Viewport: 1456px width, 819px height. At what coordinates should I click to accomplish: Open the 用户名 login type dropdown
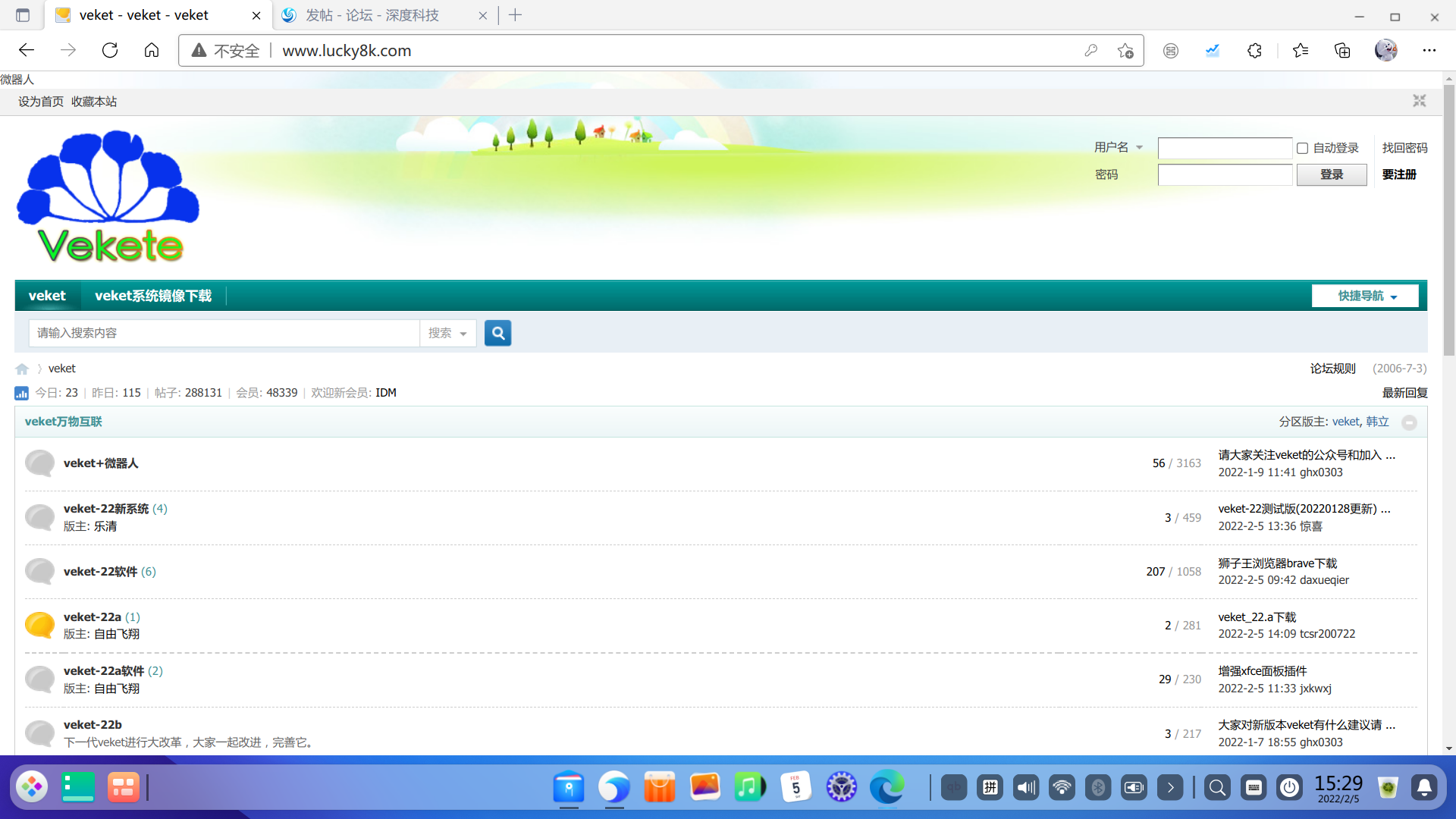pyautogui.click(x=1119, y=147)
